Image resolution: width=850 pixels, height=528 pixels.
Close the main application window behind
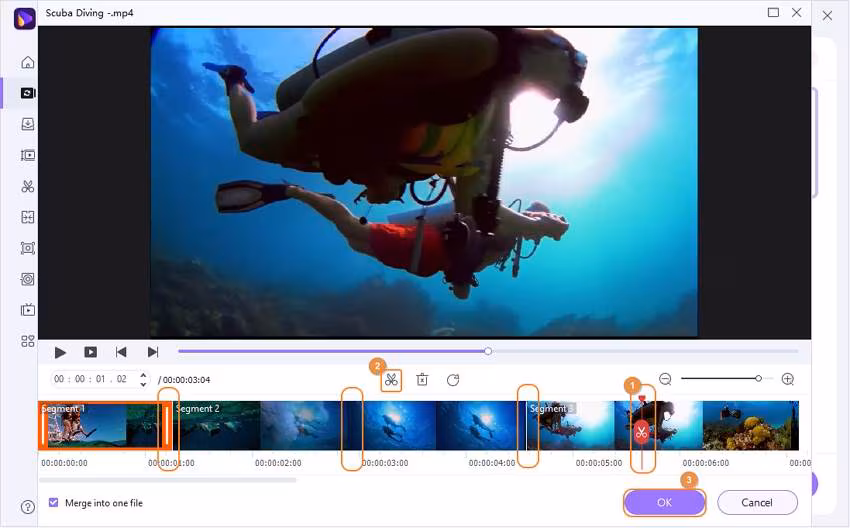[x=827, y=16]
